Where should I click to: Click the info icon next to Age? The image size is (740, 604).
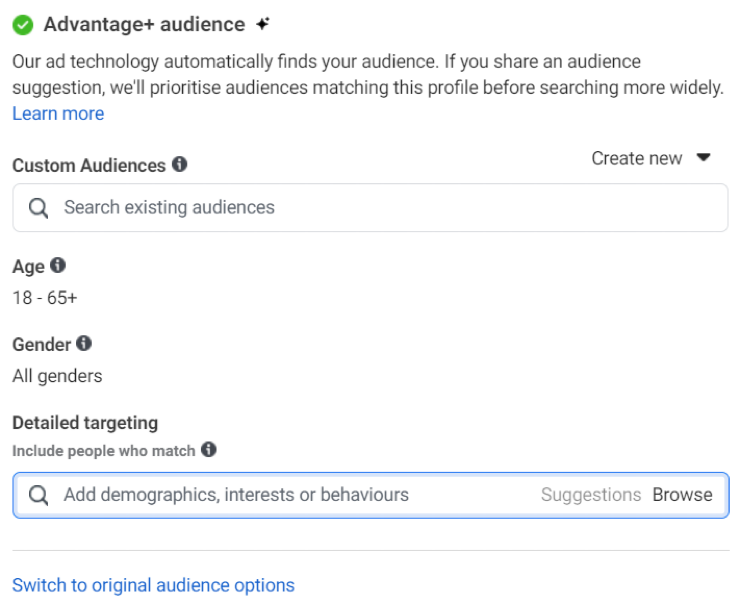click(58, 265)
